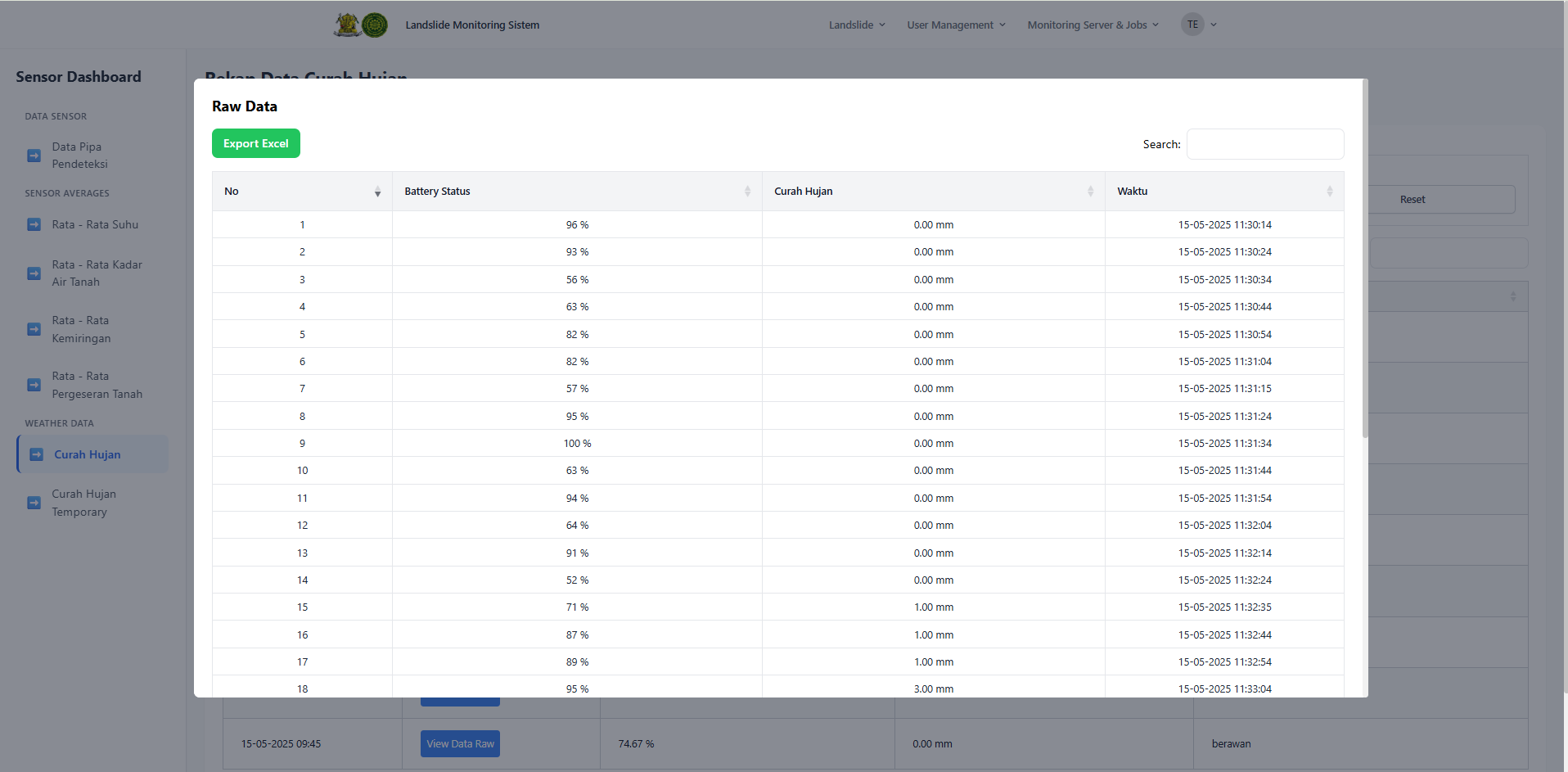Sort table by the No column

point(302,192)
